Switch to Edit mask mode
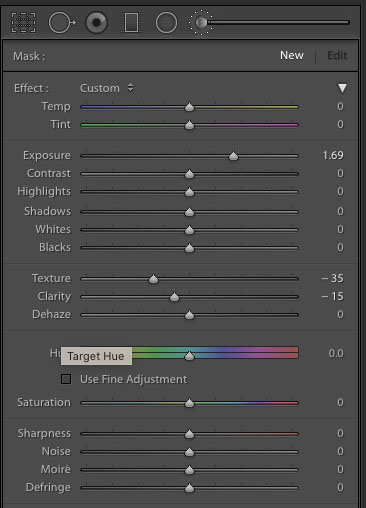 (337, 55)
